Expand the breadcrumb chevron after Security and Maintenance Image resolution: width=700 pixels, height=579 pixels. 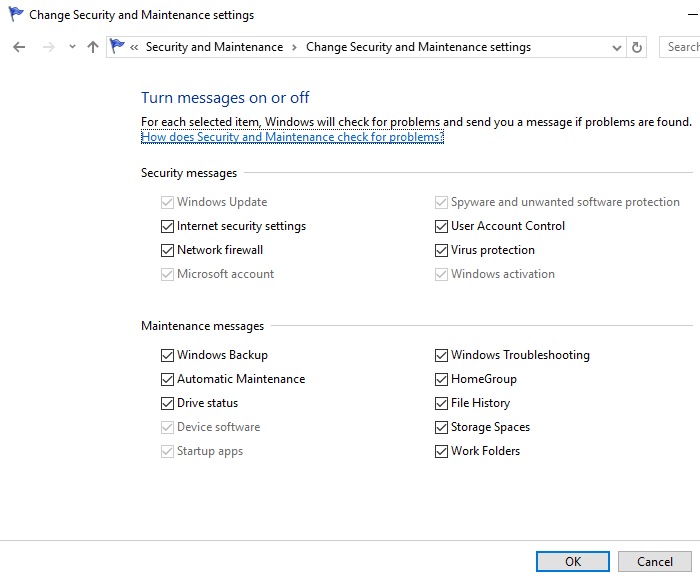click(295, 47)
